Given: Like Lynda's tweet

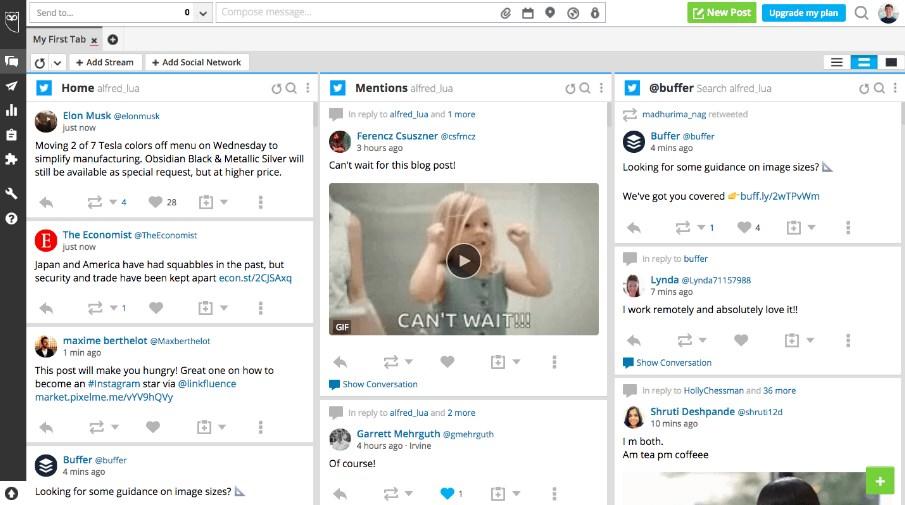Looking at the screenshot, I should (x=741, y=340).
